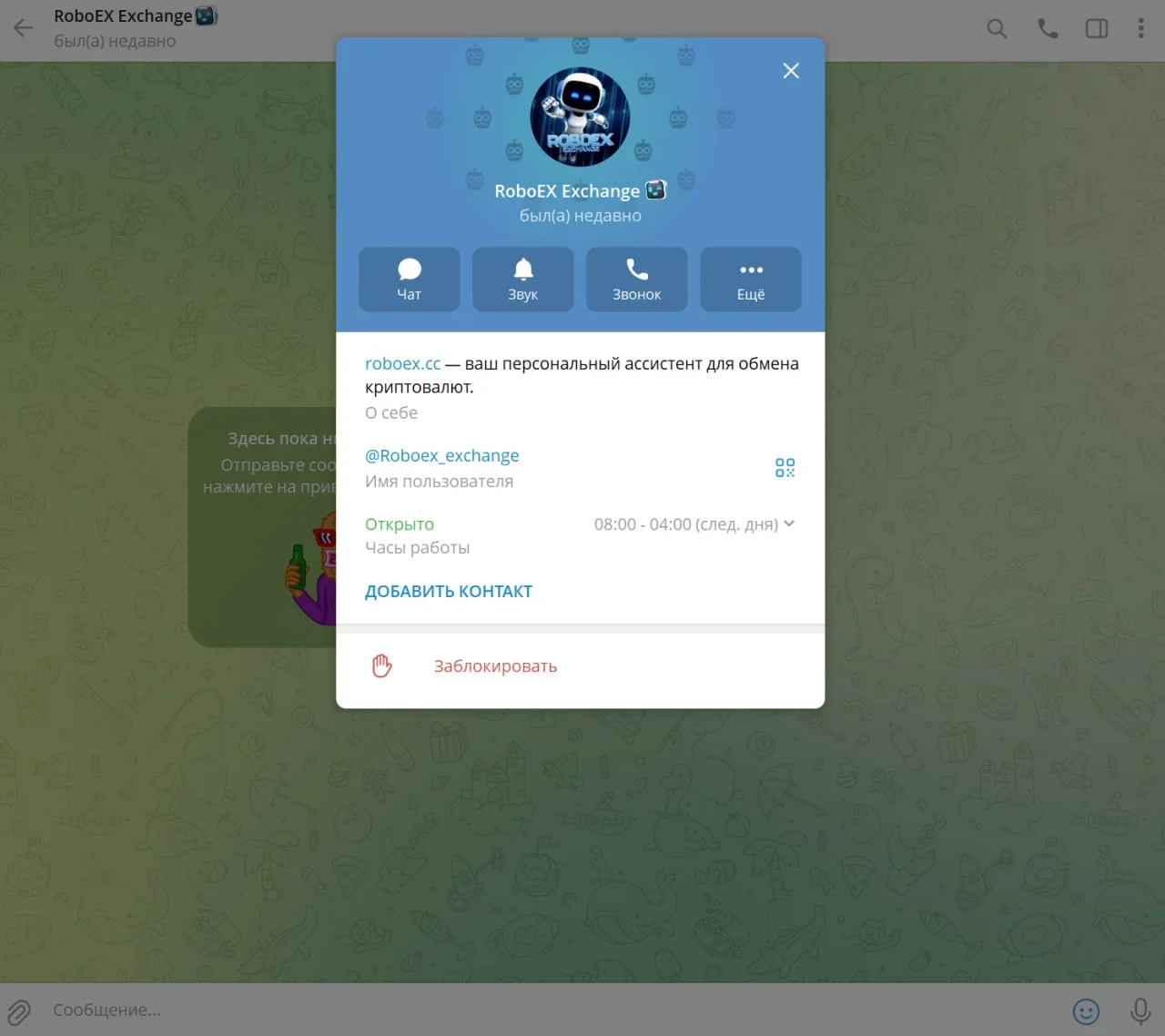
Task: Search in chat with the magnifier icon
Action: pyautogui.click(x=997, y=28)
